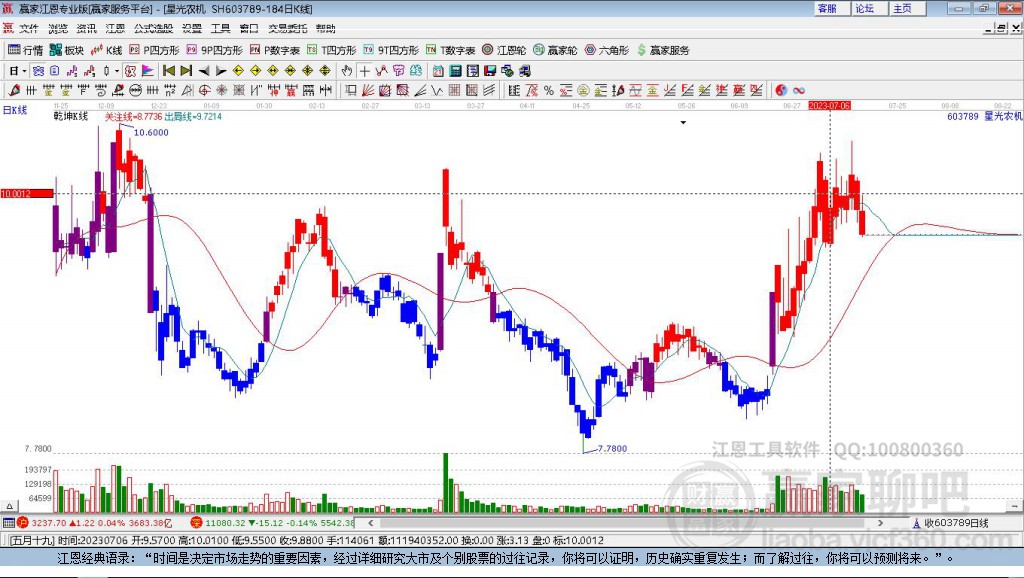Click the yin-yang red blue icon
Viewport: 1024px width, 578px height.
[781, 90]
